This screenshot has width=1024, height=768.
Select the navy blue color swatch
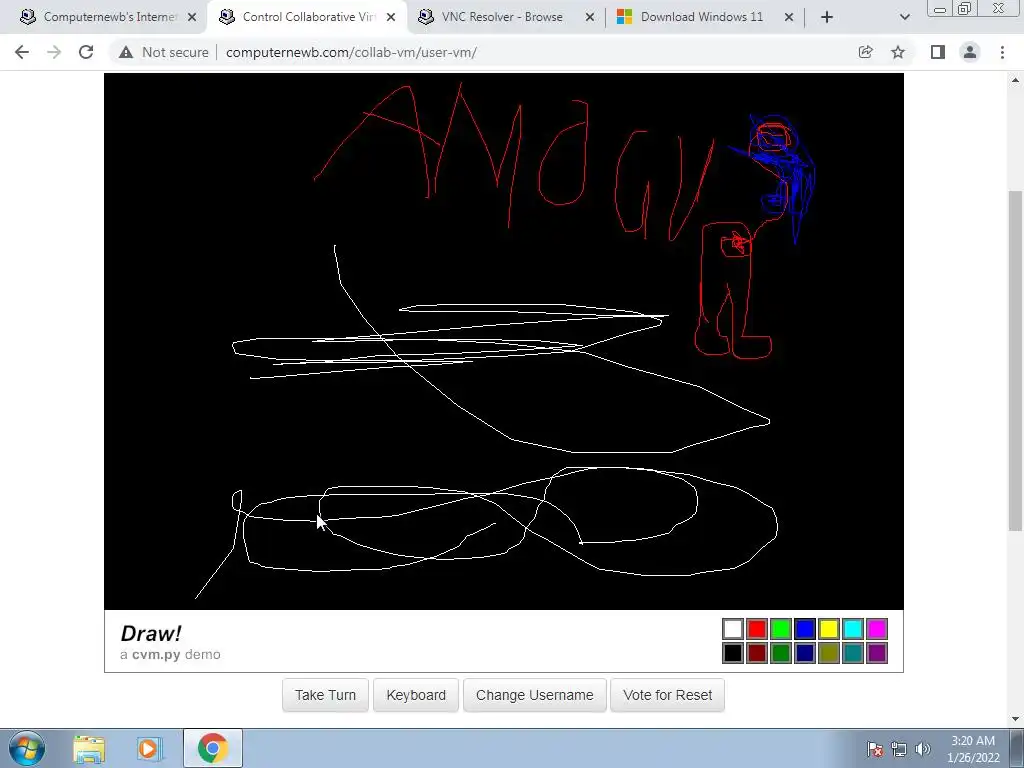pyautogui.click(x=805, y=652)
